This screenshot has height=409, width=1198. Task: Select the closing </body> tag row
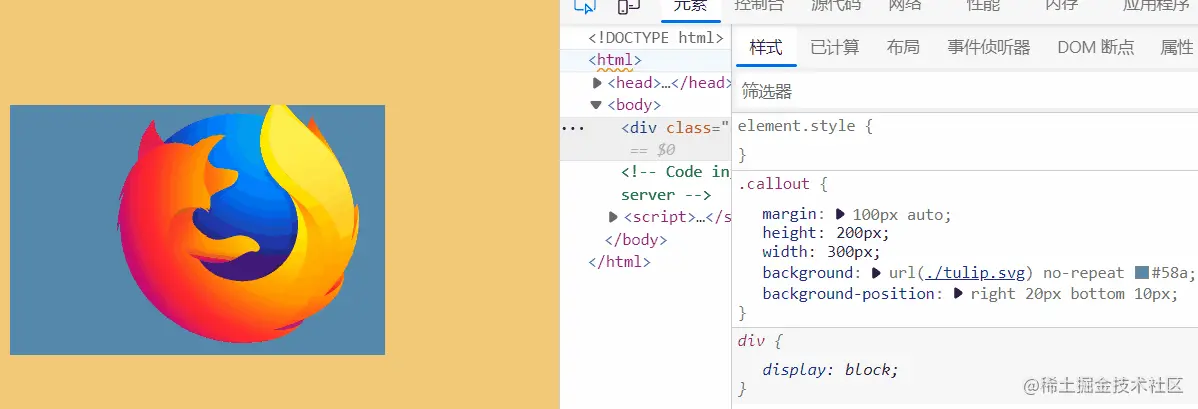pyautogui.click(x=636, y=239)
